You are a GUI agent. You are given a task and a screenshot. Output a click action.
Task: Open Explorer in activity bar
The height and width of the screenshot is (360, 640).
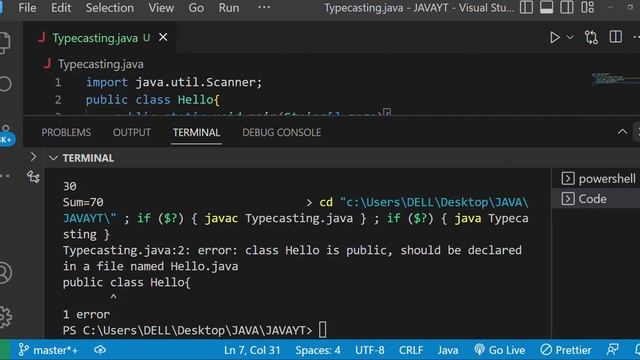5,43
